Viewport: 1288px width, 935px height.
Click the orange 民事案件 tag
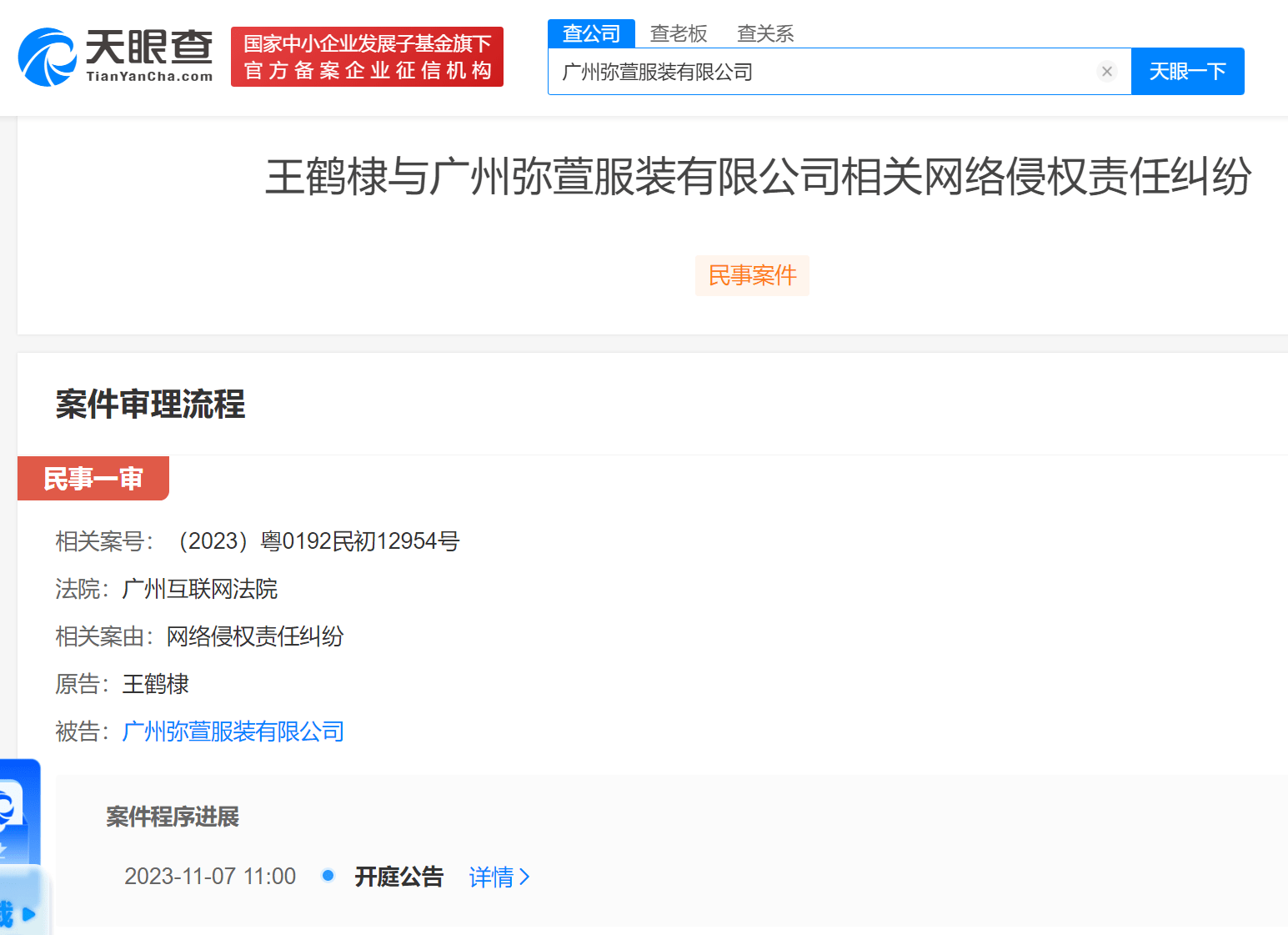click(x=752, y=275)
